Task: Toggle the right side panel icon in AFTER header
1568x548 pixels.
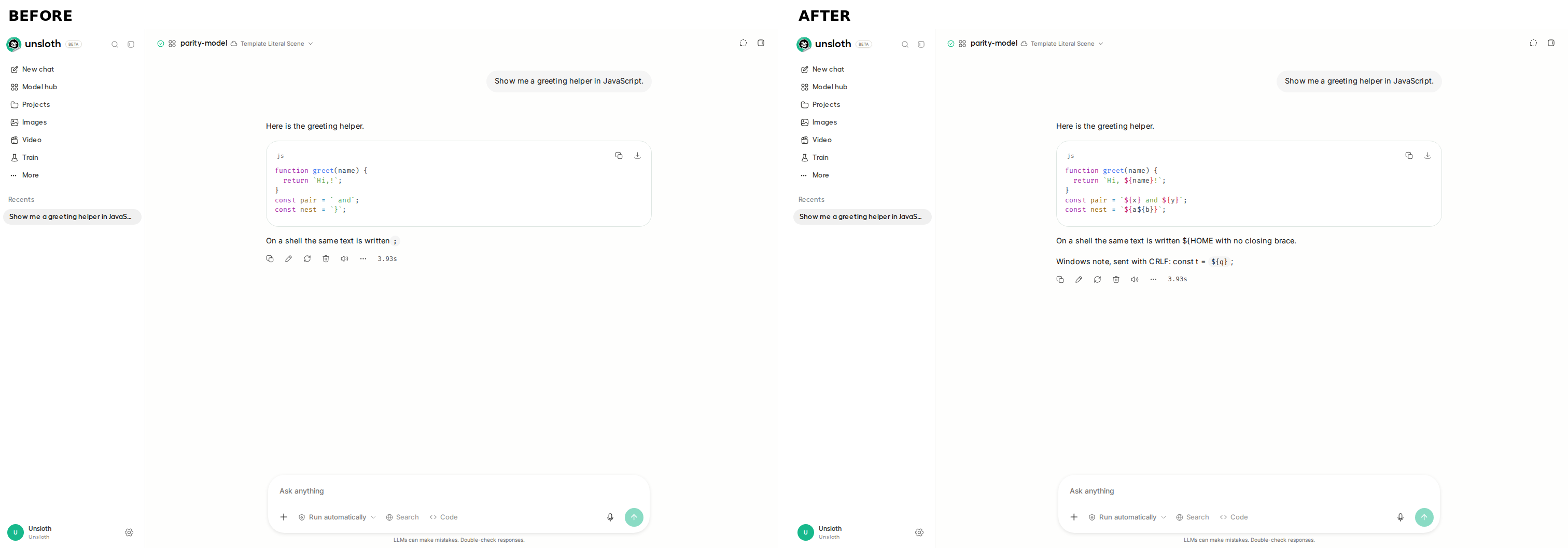Action: point(1551,43)
